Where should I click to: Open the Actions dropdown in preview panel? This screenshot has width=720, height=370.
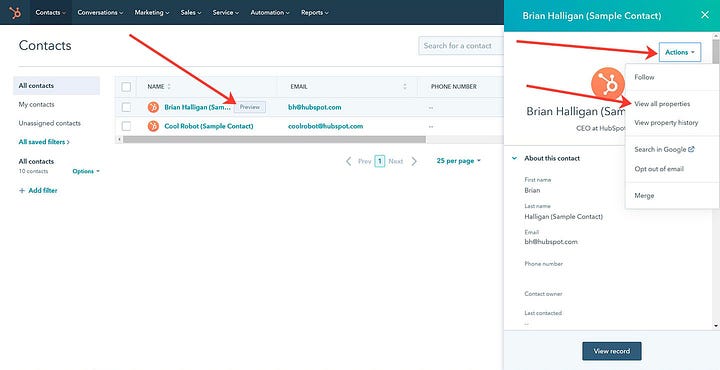[x=680, y=52]
